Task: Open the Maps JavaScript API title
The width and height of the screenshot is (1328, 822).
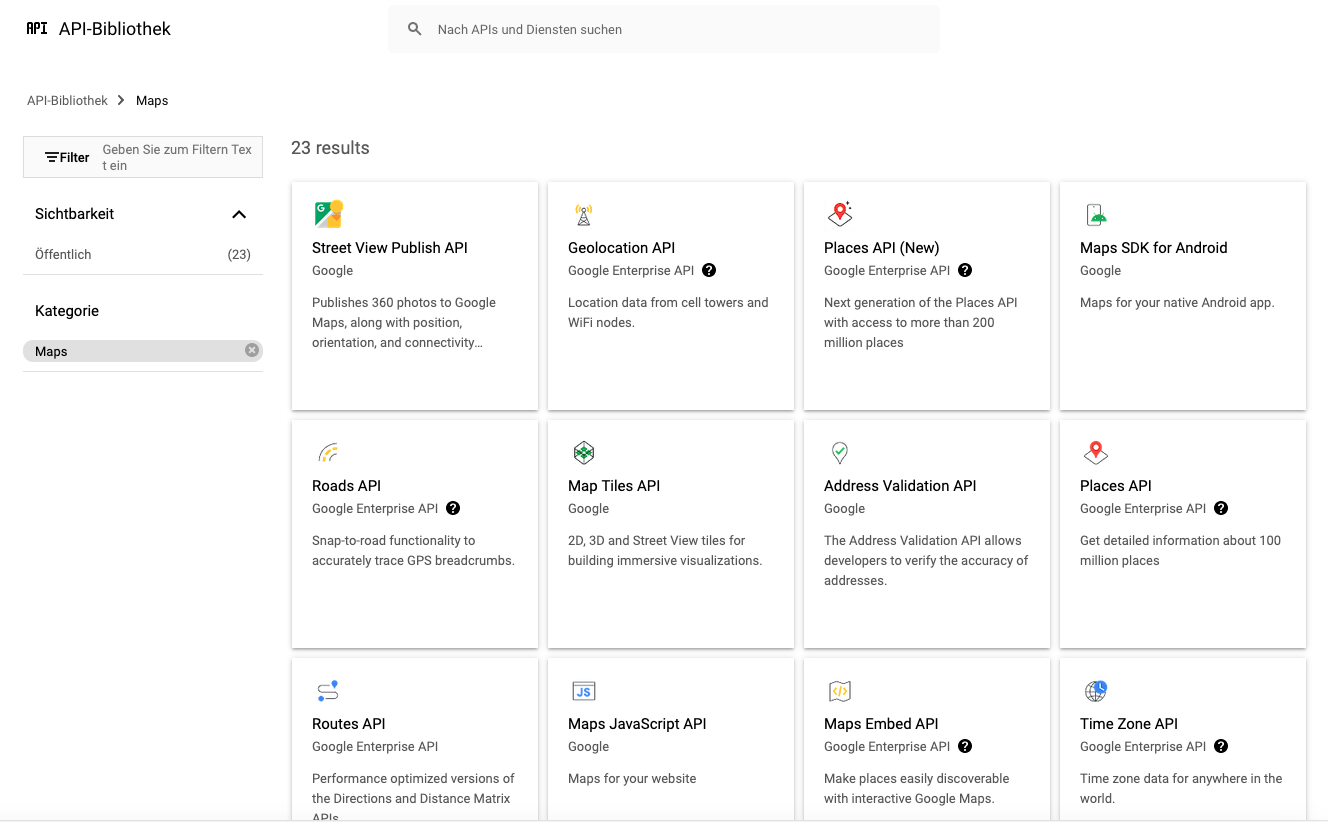Action: pos(637,724)
